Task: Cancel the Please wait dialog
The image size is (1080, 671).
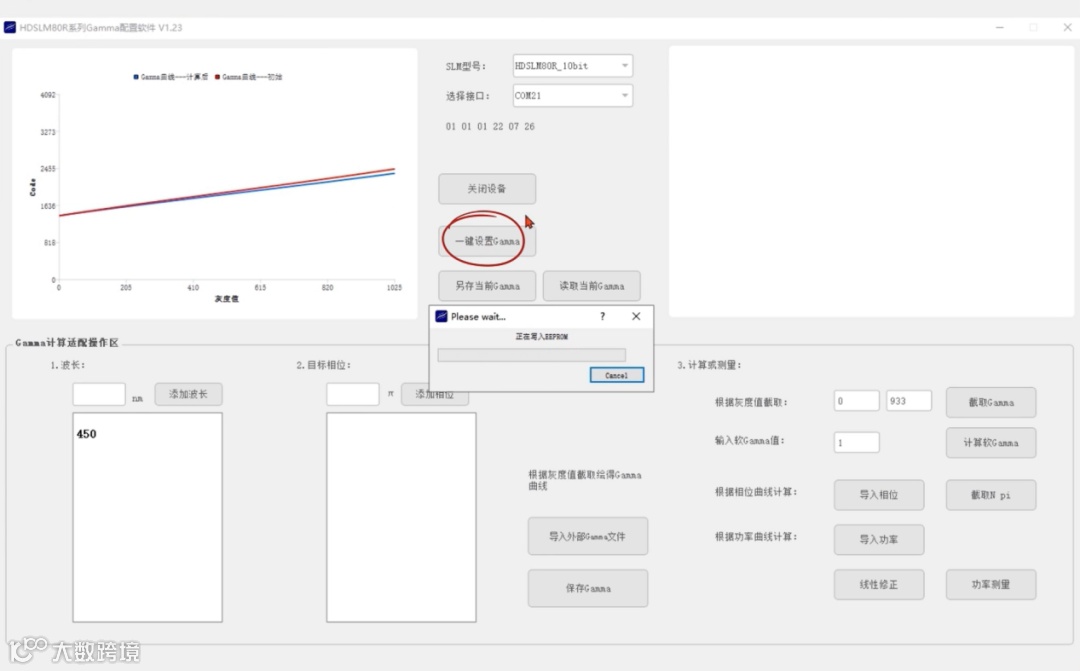Action: tap(616, 375)
